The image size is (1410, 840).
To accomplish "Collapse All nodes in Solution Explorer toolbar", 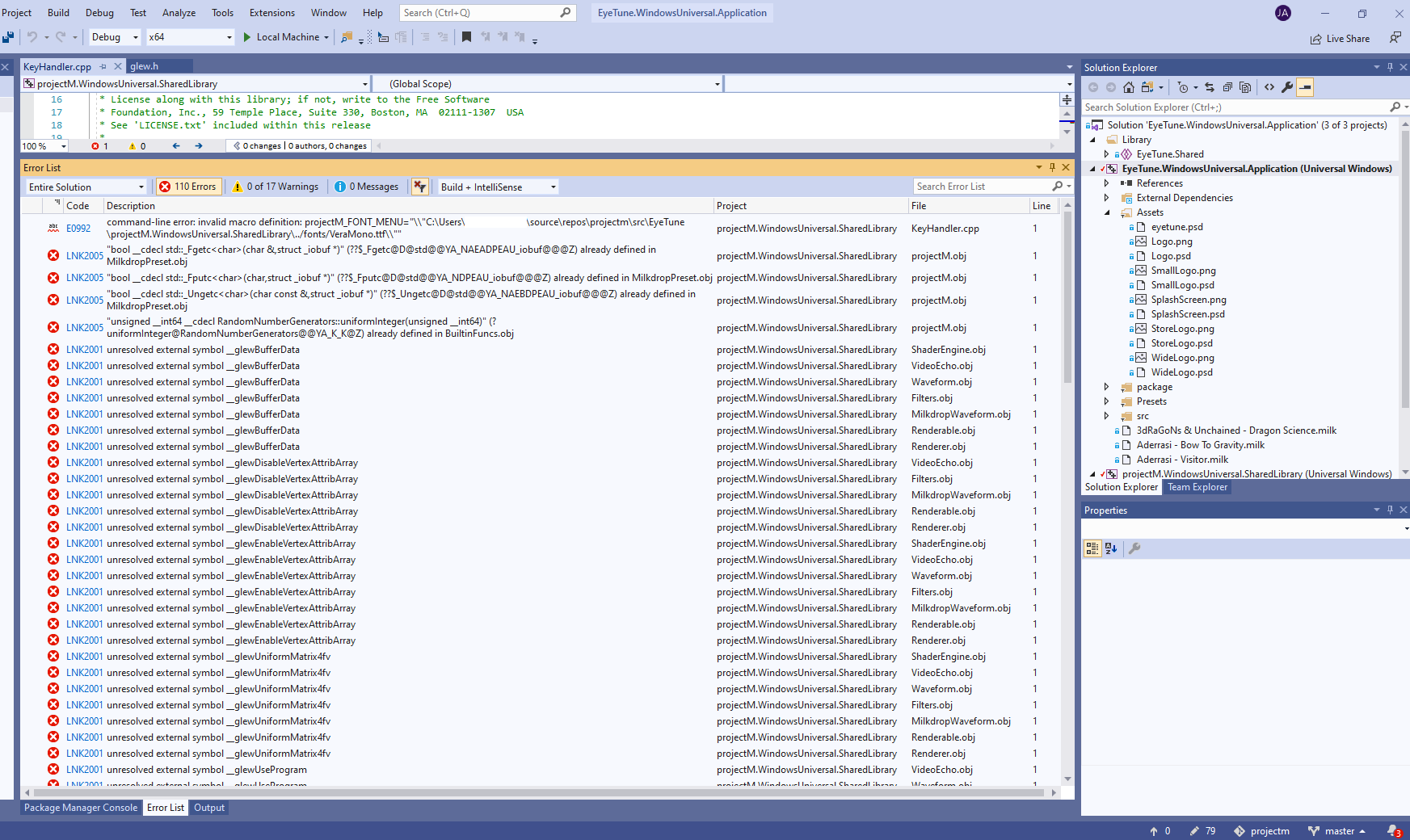I will (x=1227, y=87).
